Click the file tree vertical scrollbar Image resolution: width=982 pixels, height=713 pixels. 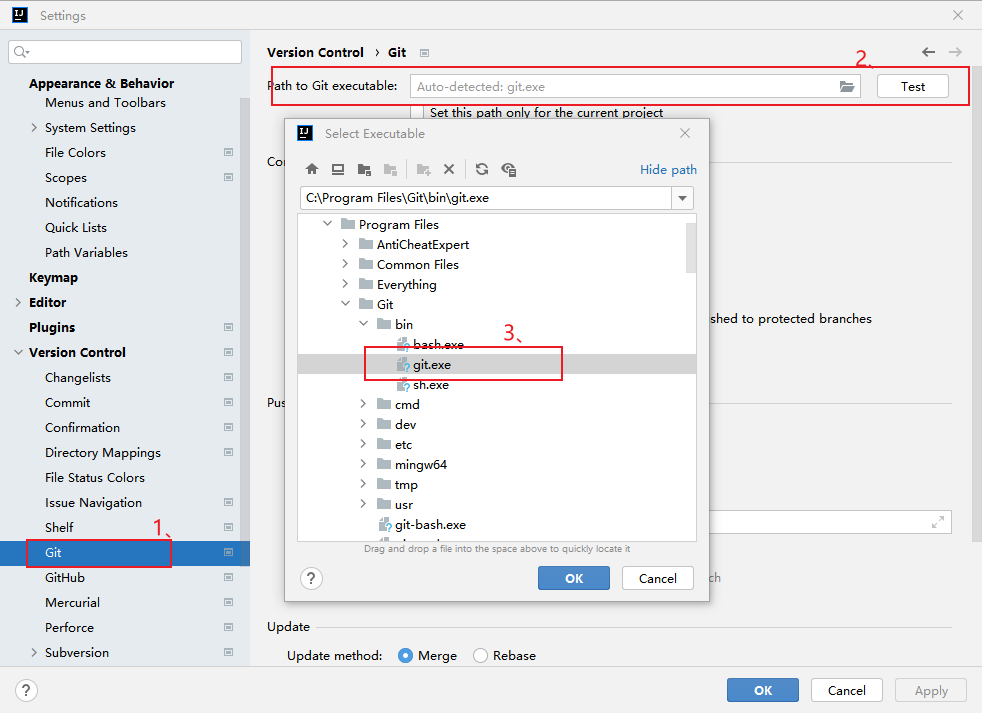pos(691,248)
